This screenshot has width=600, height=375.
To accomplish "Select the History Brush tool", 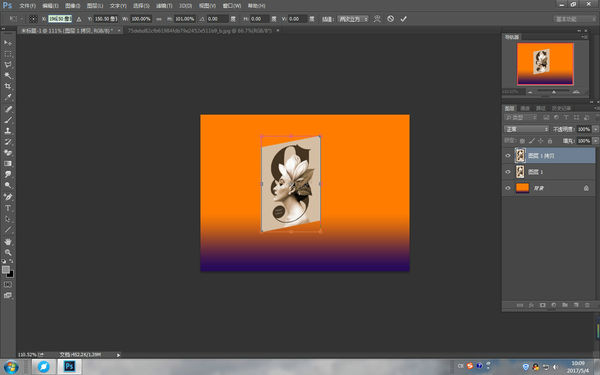I will click(8, 142).
